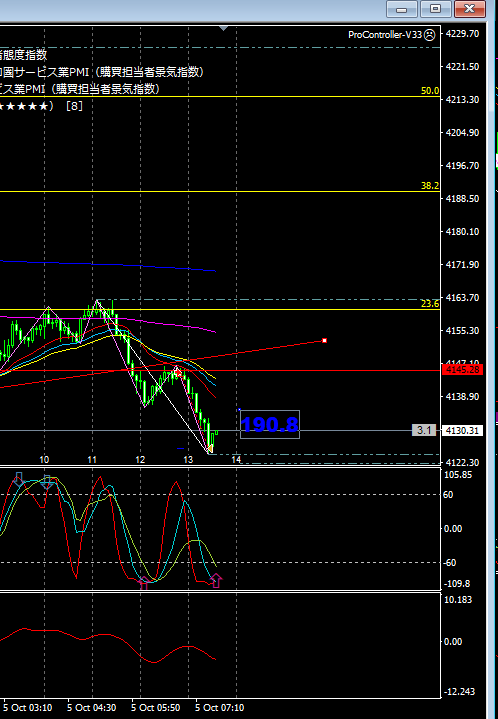Click the 4122.30 price scale value

coord(462,463)
